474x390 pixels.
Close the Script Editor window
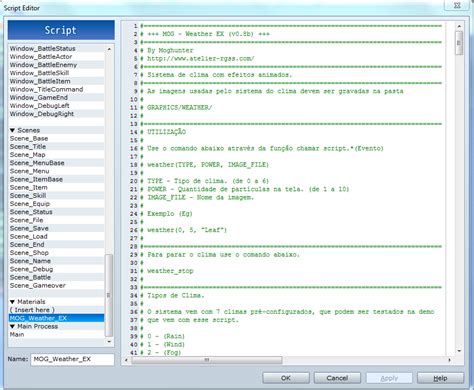(457, 5)
